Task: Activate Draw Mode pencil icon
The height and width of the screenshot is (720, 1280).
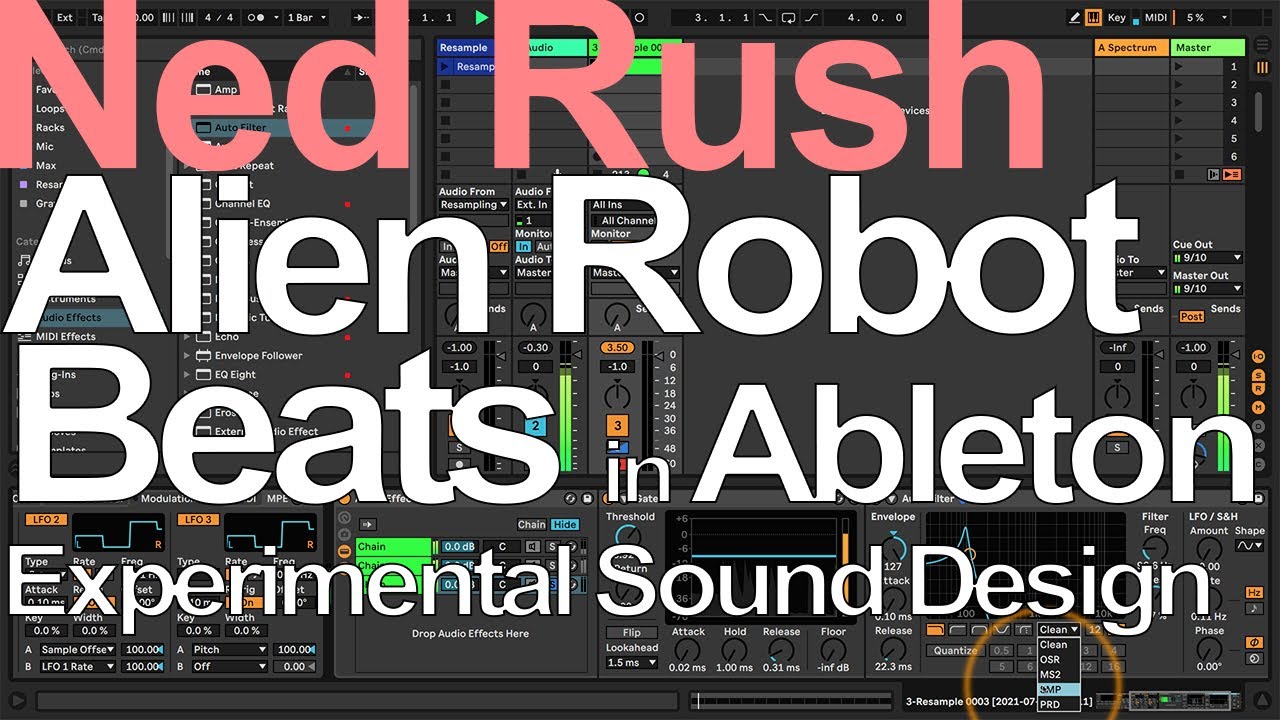Action: [1074, 17]
